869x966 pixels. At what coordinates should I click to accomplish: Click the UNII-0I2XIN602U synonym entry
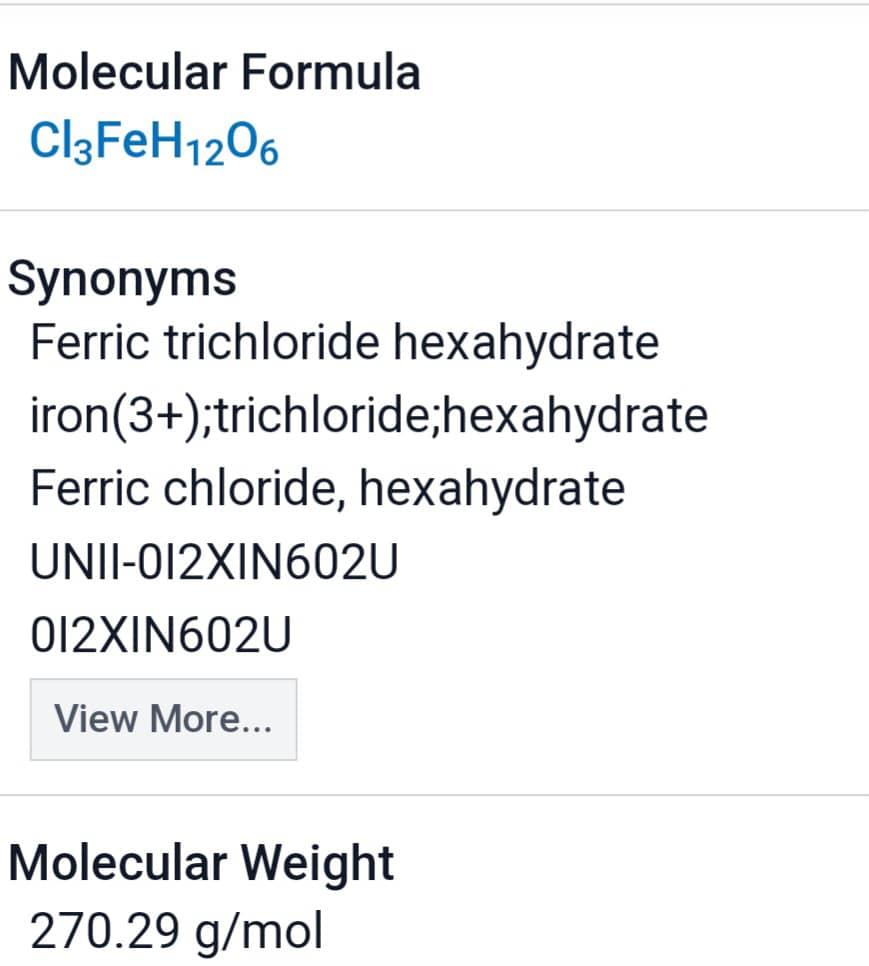click(x=214, y=562)
